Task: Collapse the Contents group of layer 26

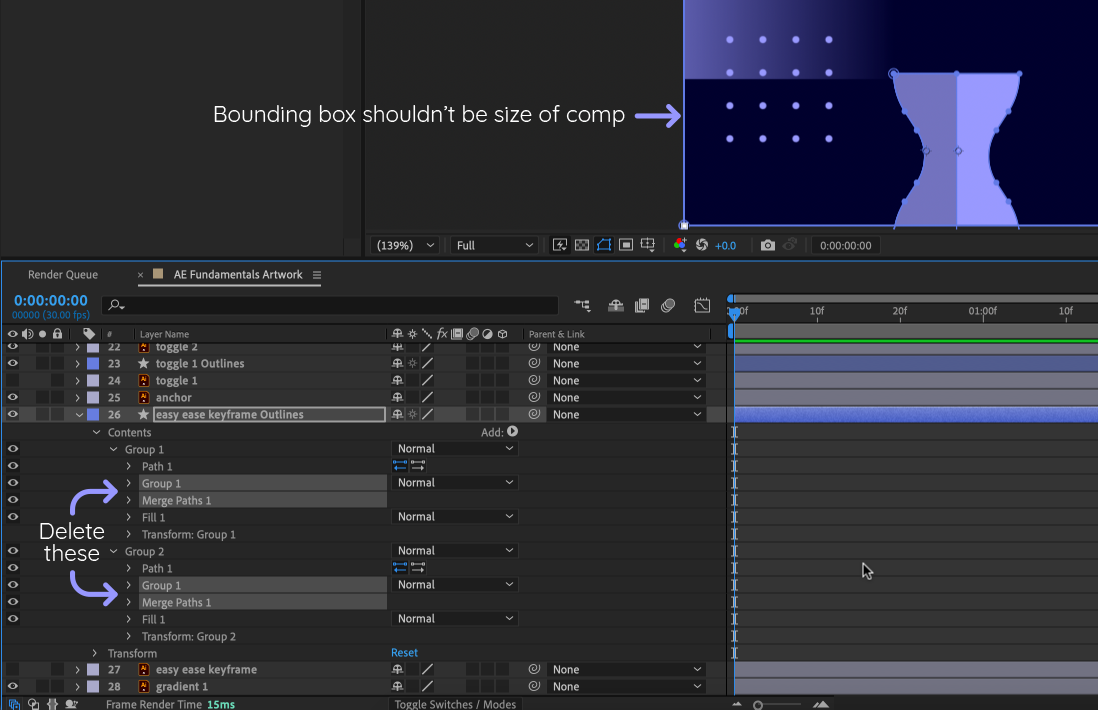Action: pos(95,431)
